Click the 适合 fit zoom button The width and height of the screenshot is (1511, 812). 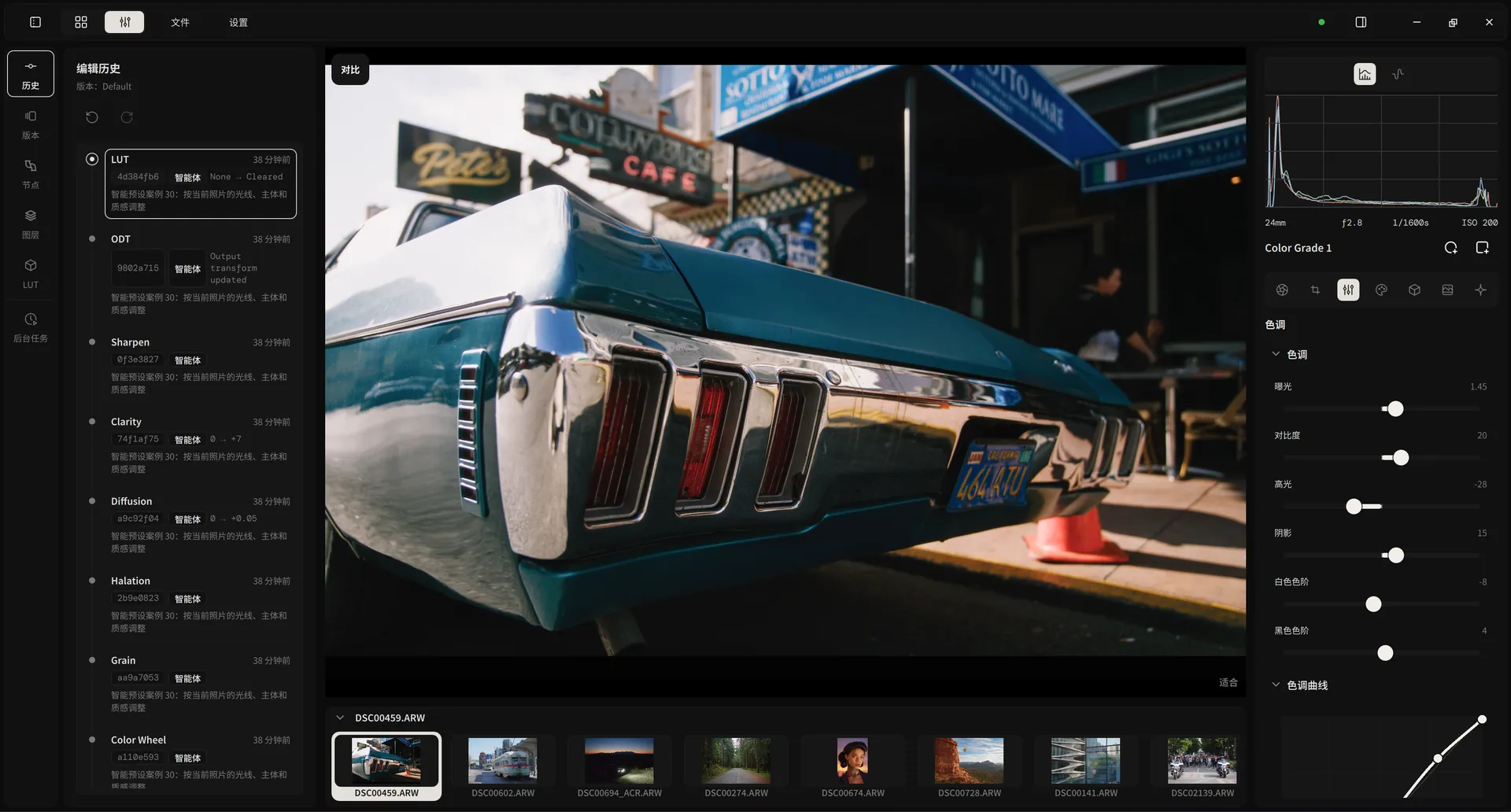(x=1228, y=682)
